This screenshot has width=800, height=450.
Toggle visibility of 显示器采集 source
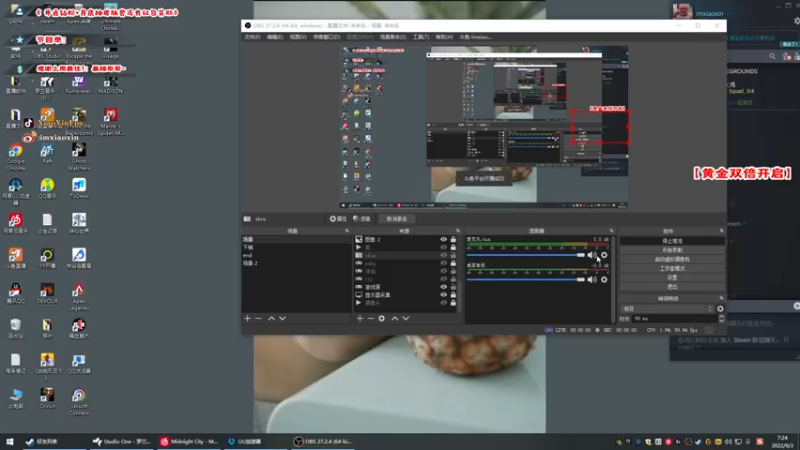pos(443,295)
